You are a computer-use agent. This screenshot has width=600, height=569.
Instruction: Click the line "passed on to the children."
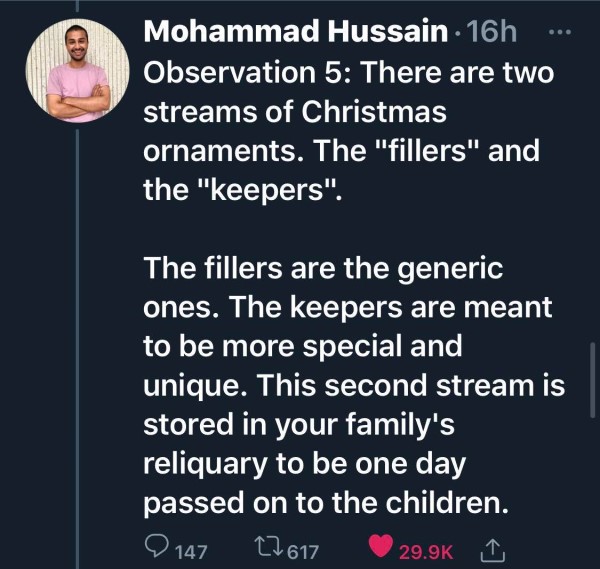tap(327, 502)
